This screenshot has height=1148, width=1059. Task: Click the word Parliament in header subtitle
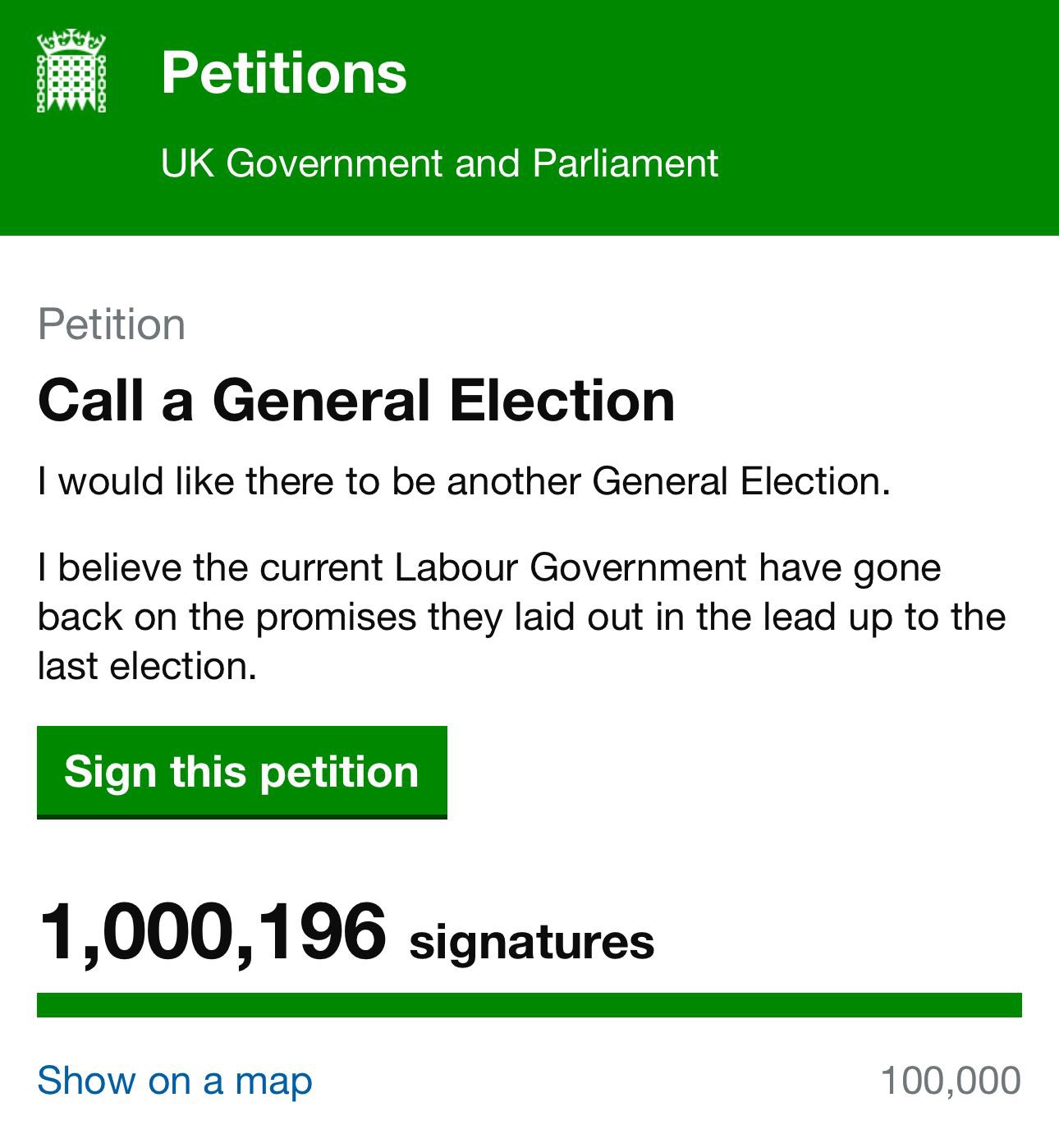[x=625, y=163]
